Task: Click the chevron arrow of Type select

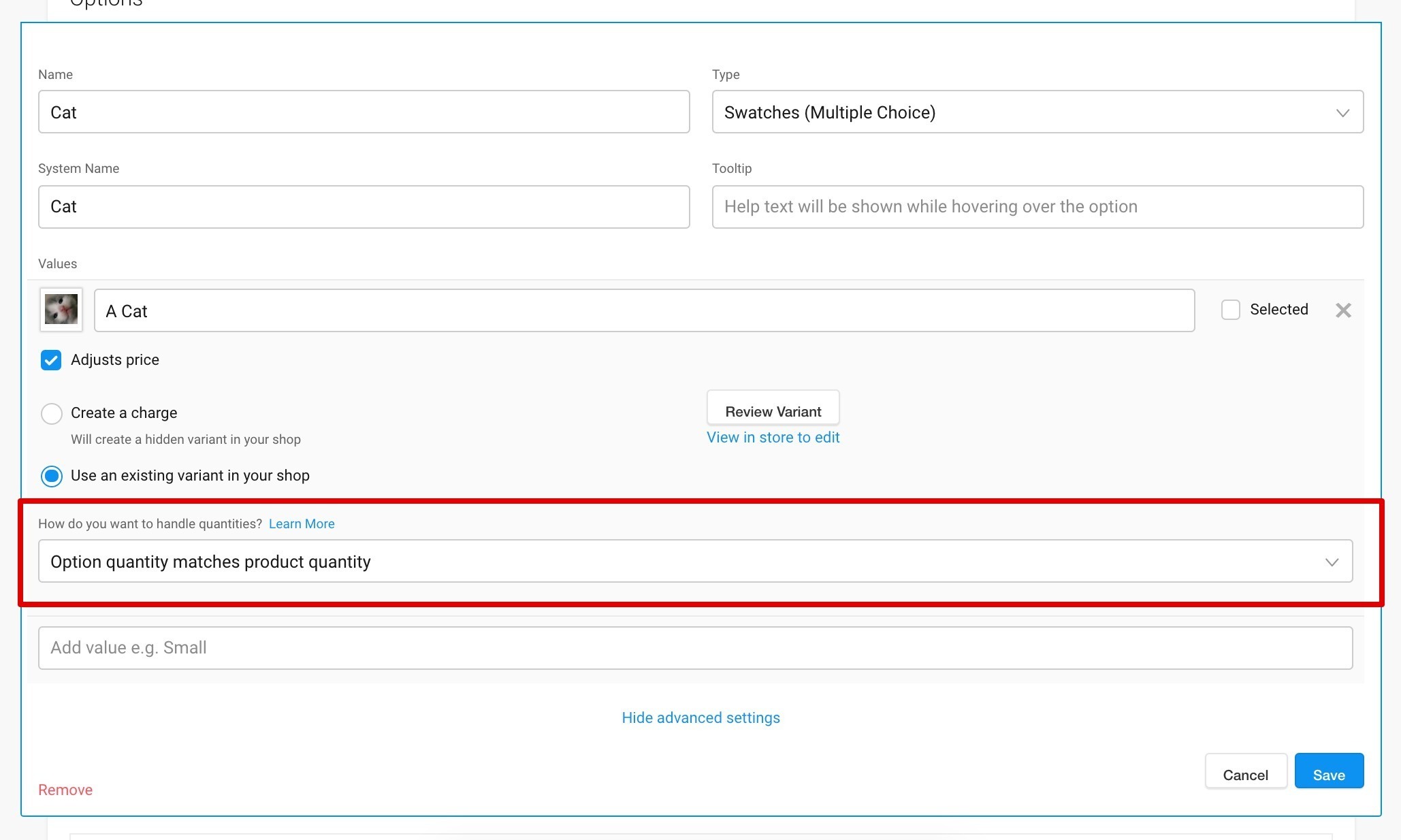Action: [x=1342, y=113]
